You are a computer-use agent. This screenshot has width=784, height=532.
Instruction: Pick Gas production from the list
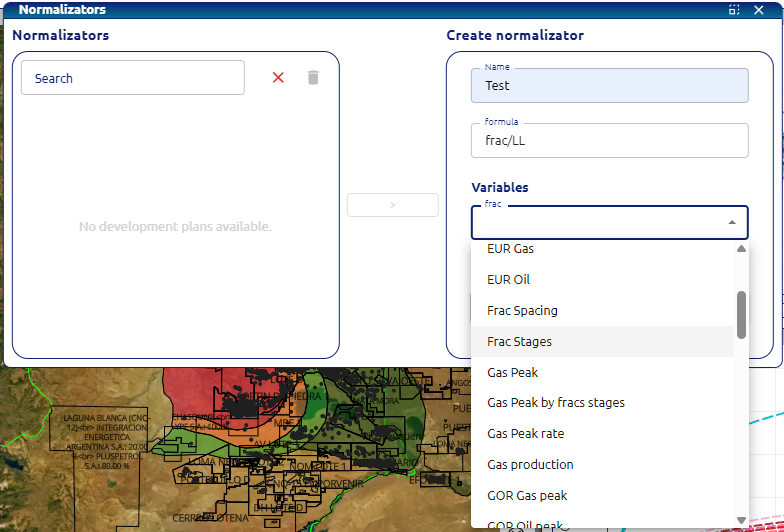pos(530,465)
